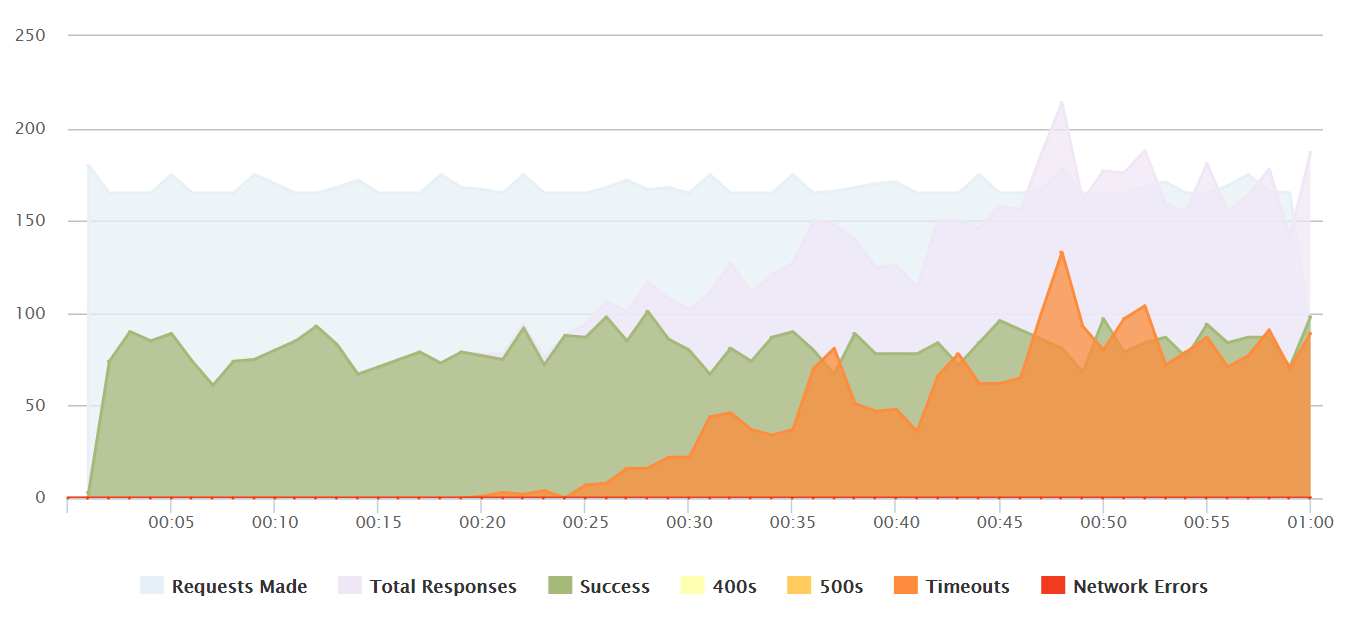Click the 250 y-axis value label
The image size is (1349, 641).
point(31,36)
